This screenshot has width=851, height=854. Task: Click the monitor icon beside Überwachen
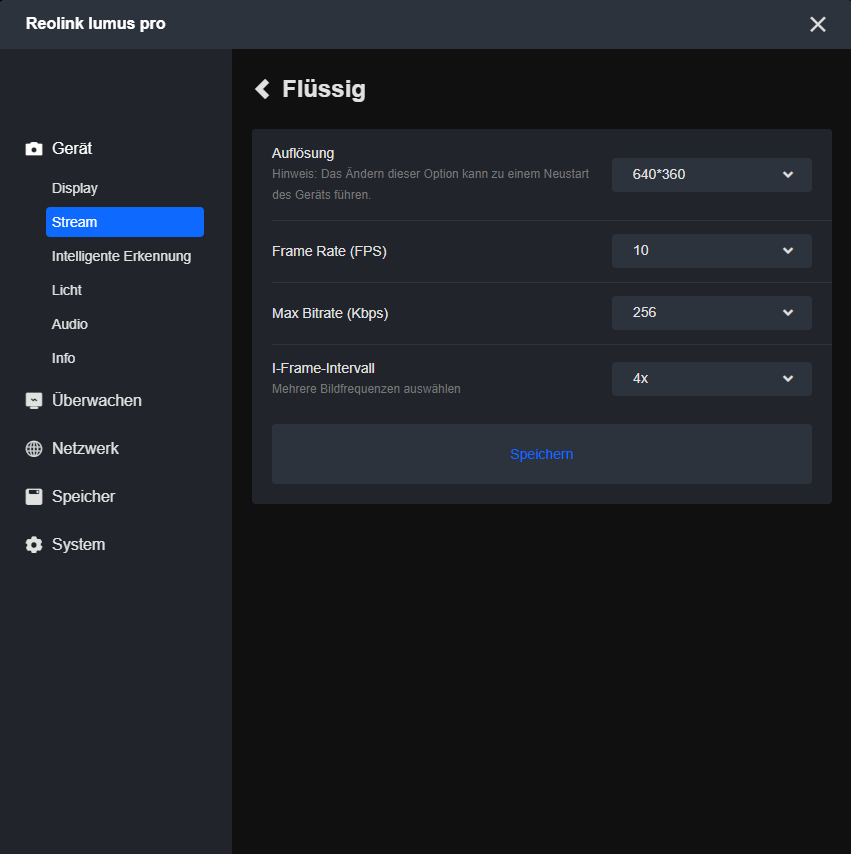(34, 401)
